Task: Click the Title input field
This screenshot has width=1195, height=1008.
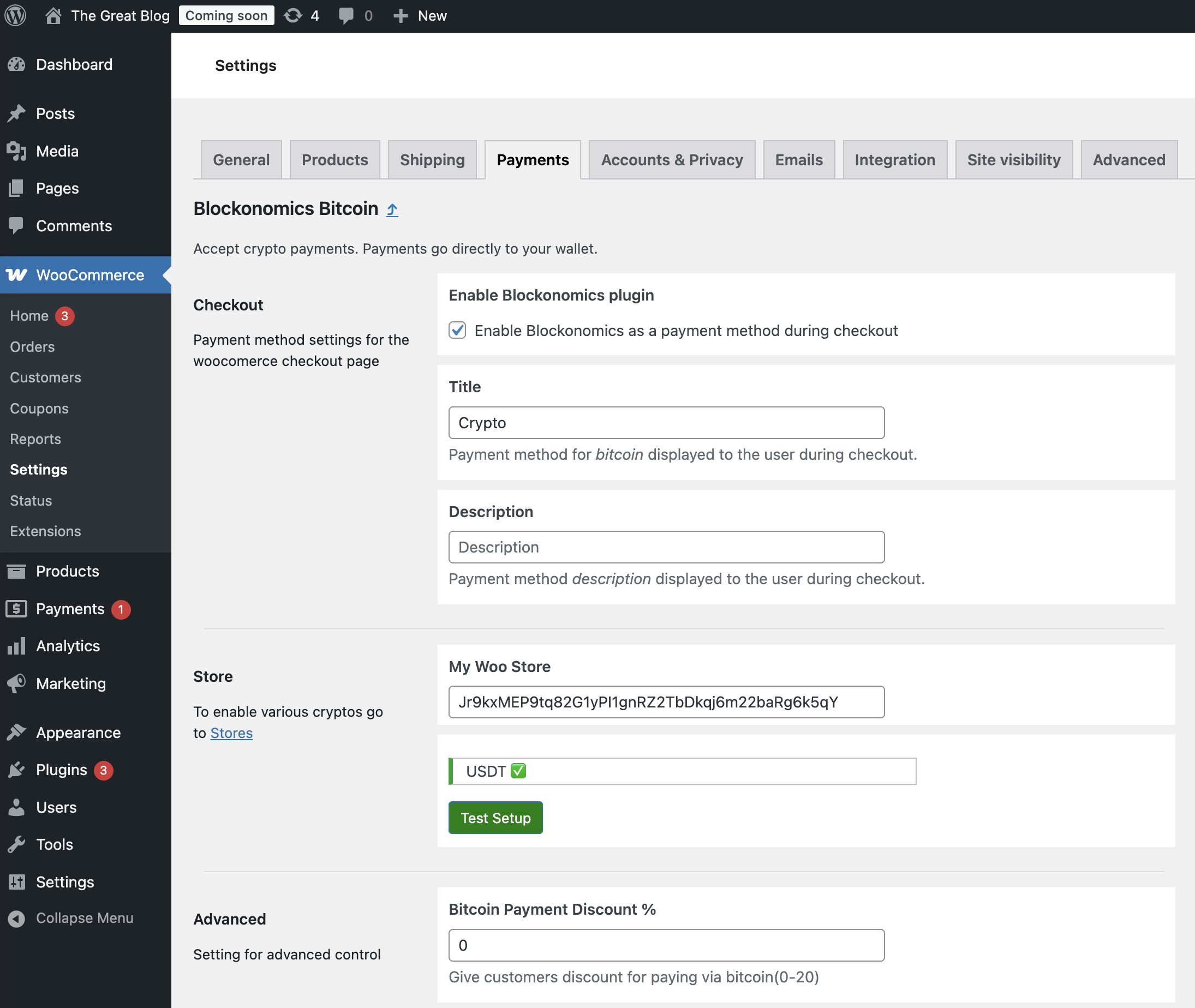Action: (x=666, y=422)
